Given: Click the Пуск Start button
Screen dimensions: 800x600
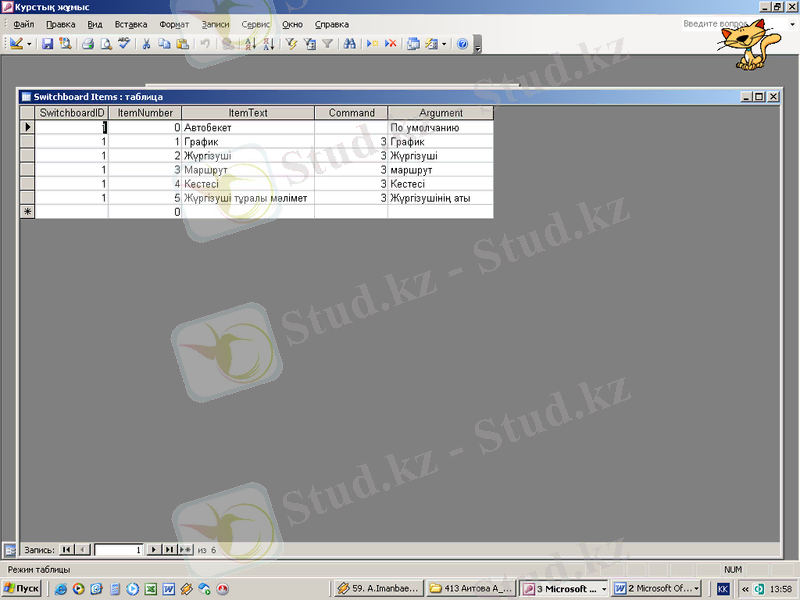Looking at the screenshot, I should 22,589.
